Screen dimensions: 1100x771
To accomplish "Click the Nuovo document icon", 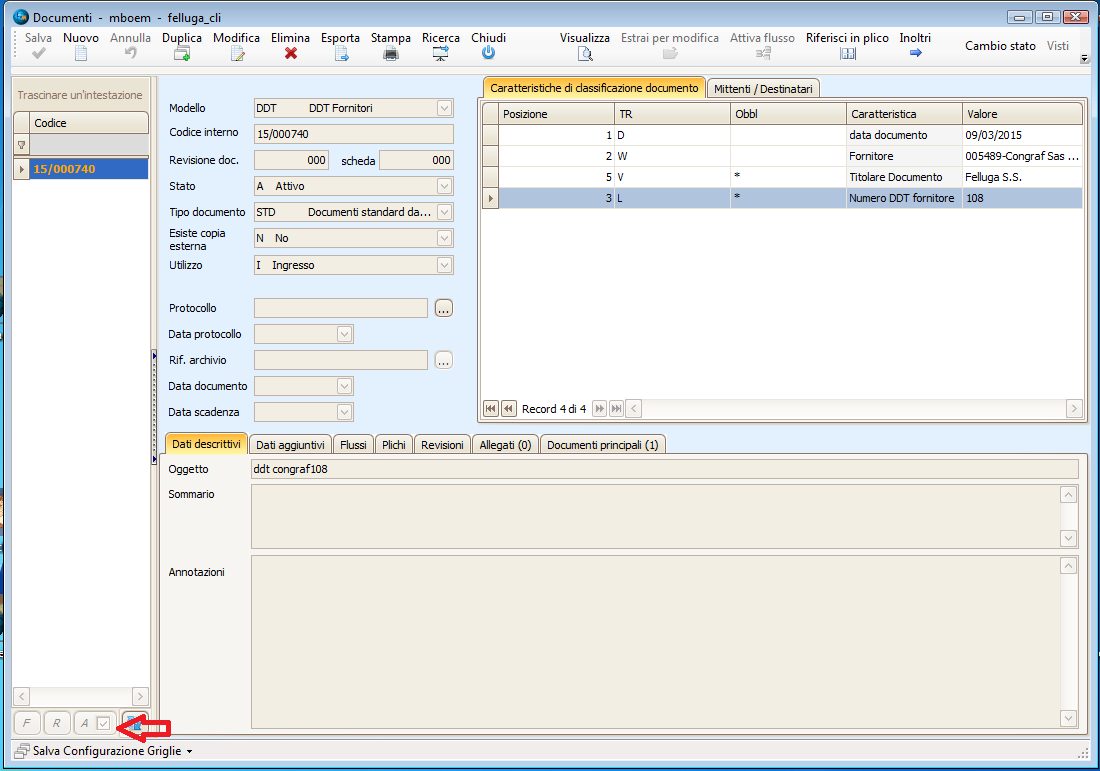I will pyautogui.click(x=81, y=54).
